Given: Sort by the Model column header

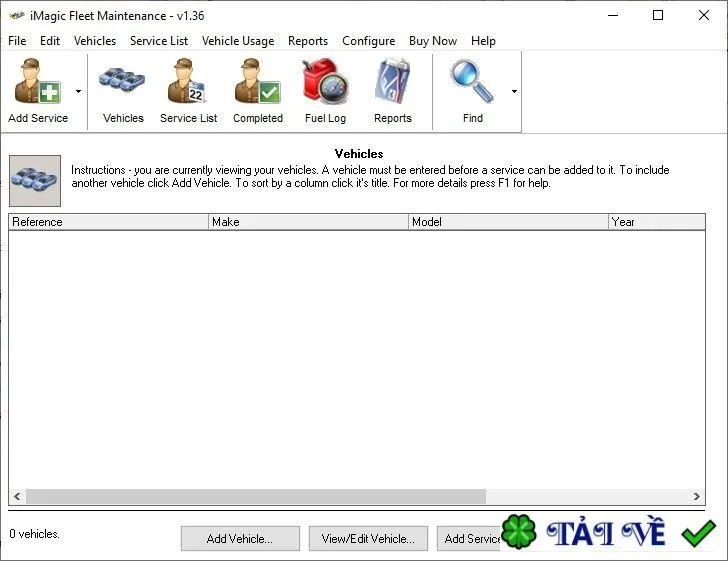Looking at the screenshot, I should click(508, 222).
